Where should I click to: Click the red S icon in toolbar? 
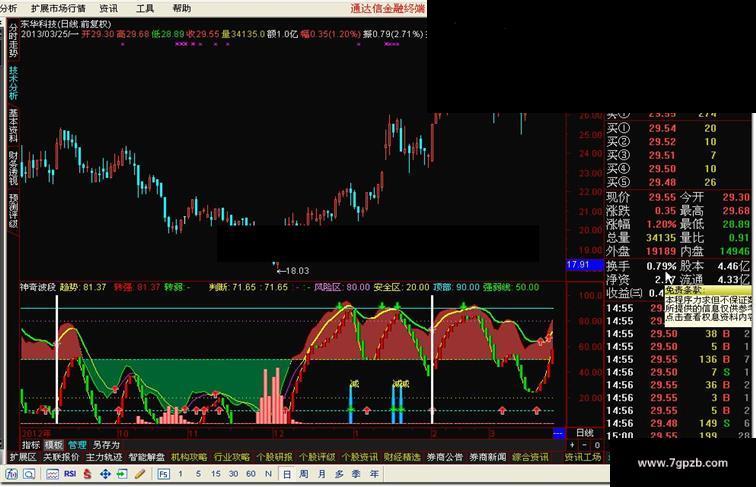point(87,474)
